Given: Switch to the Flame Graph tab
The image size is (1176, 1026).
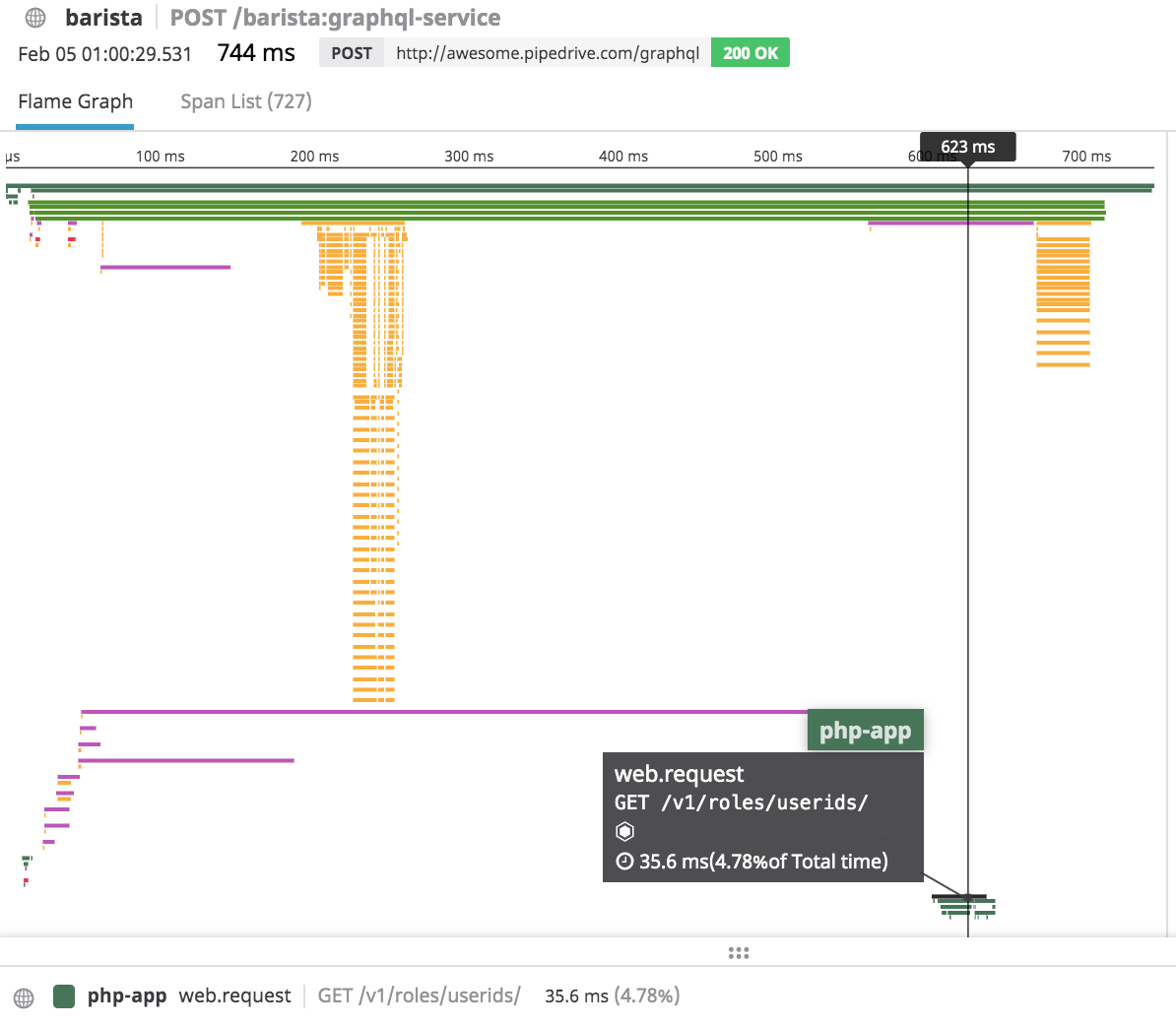Looking at the screenshot, I should (x=75, y=101).
